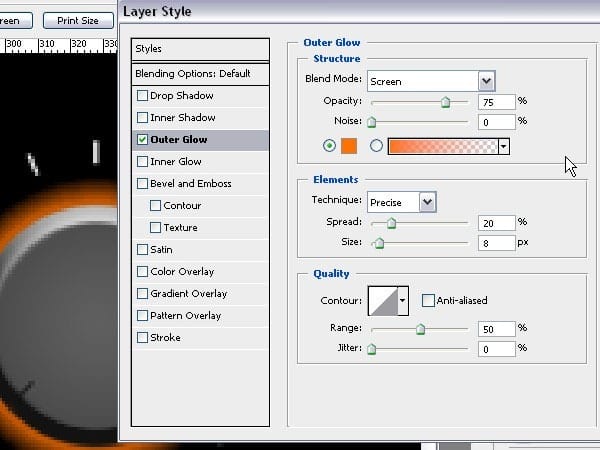Enable the Gradient Overlay checkbox
The height and width of the screenshot is (450, 600).
(142, 293)
